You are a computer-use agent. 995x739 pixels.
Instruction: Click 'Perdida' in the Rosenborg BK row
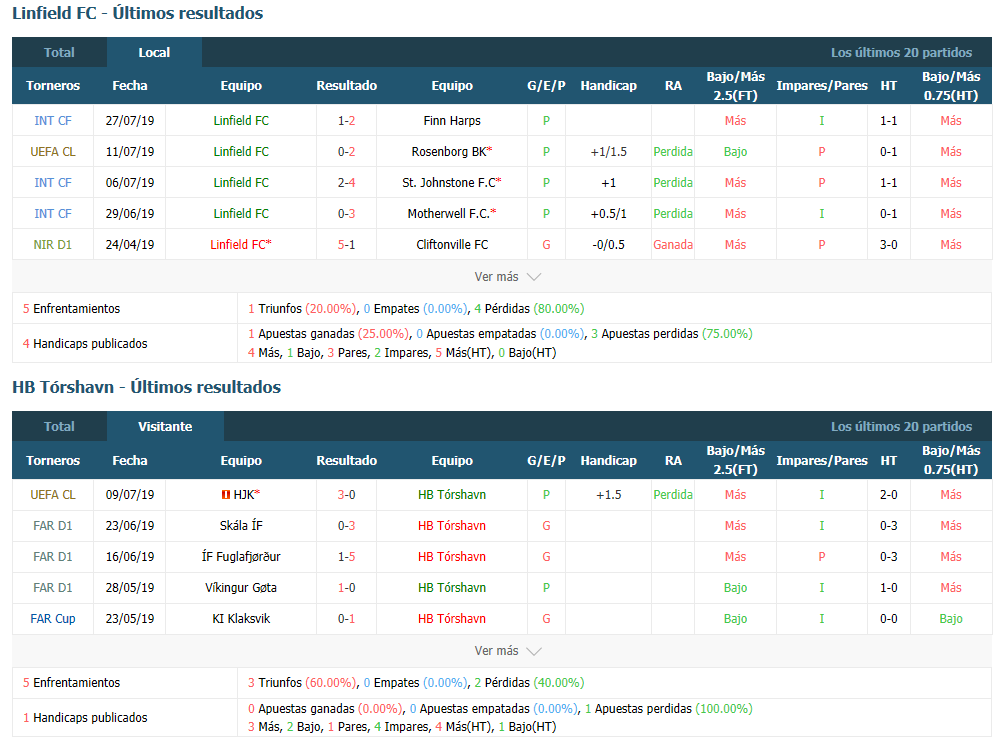click(673, 152)
